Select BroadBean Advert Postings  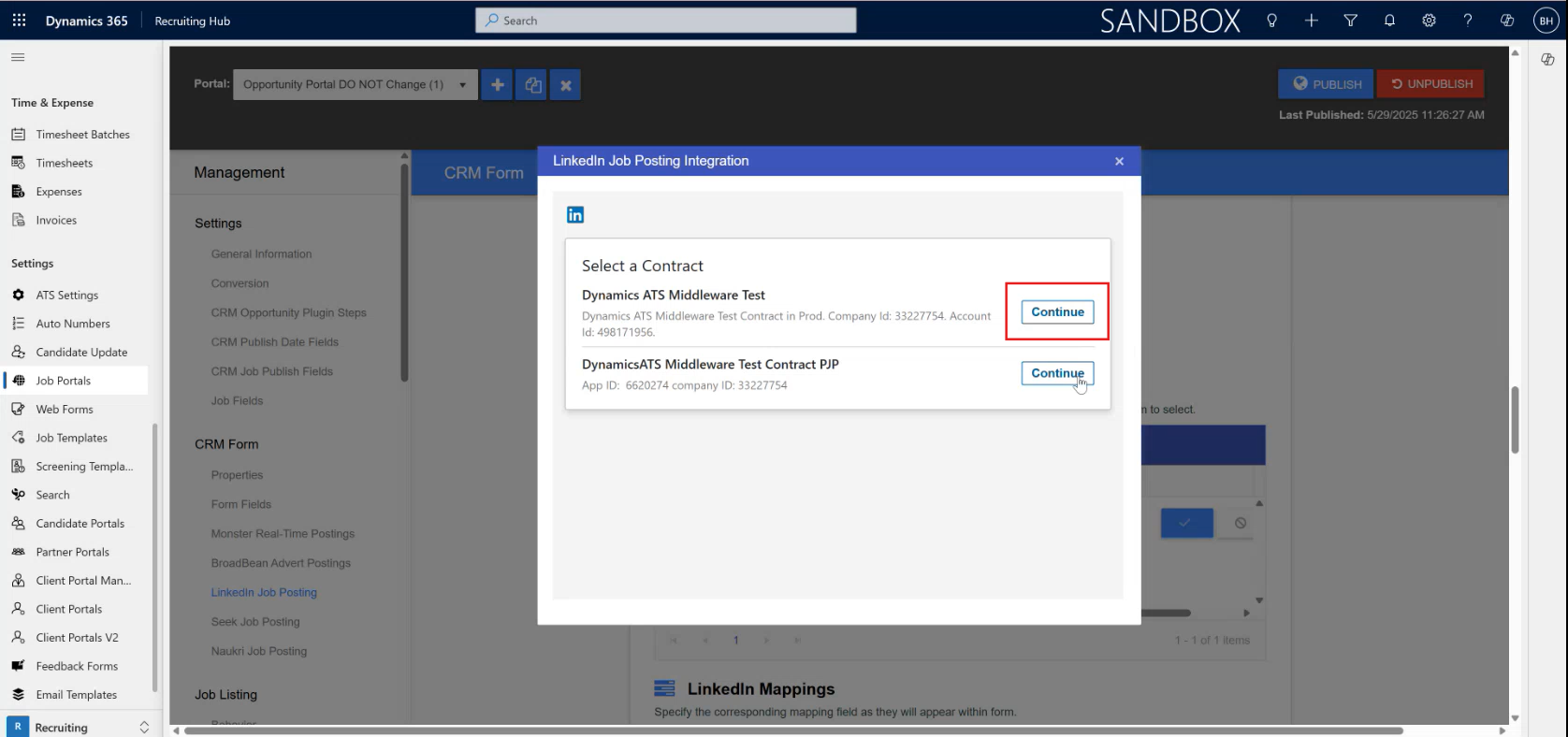click(x=281, y=563)
